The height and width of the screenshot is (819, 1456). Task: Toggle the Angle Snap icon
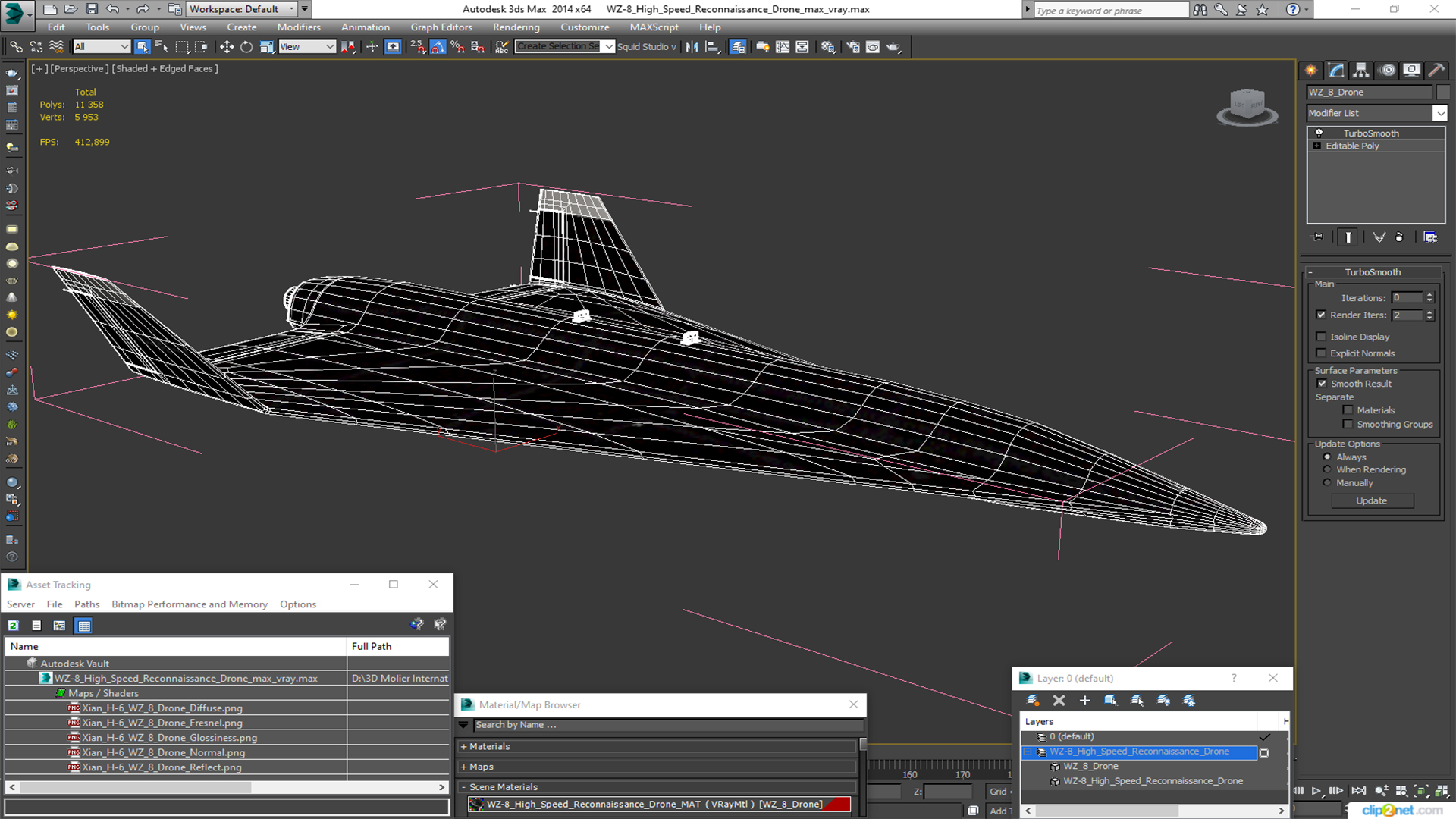(x=438, y=47)
